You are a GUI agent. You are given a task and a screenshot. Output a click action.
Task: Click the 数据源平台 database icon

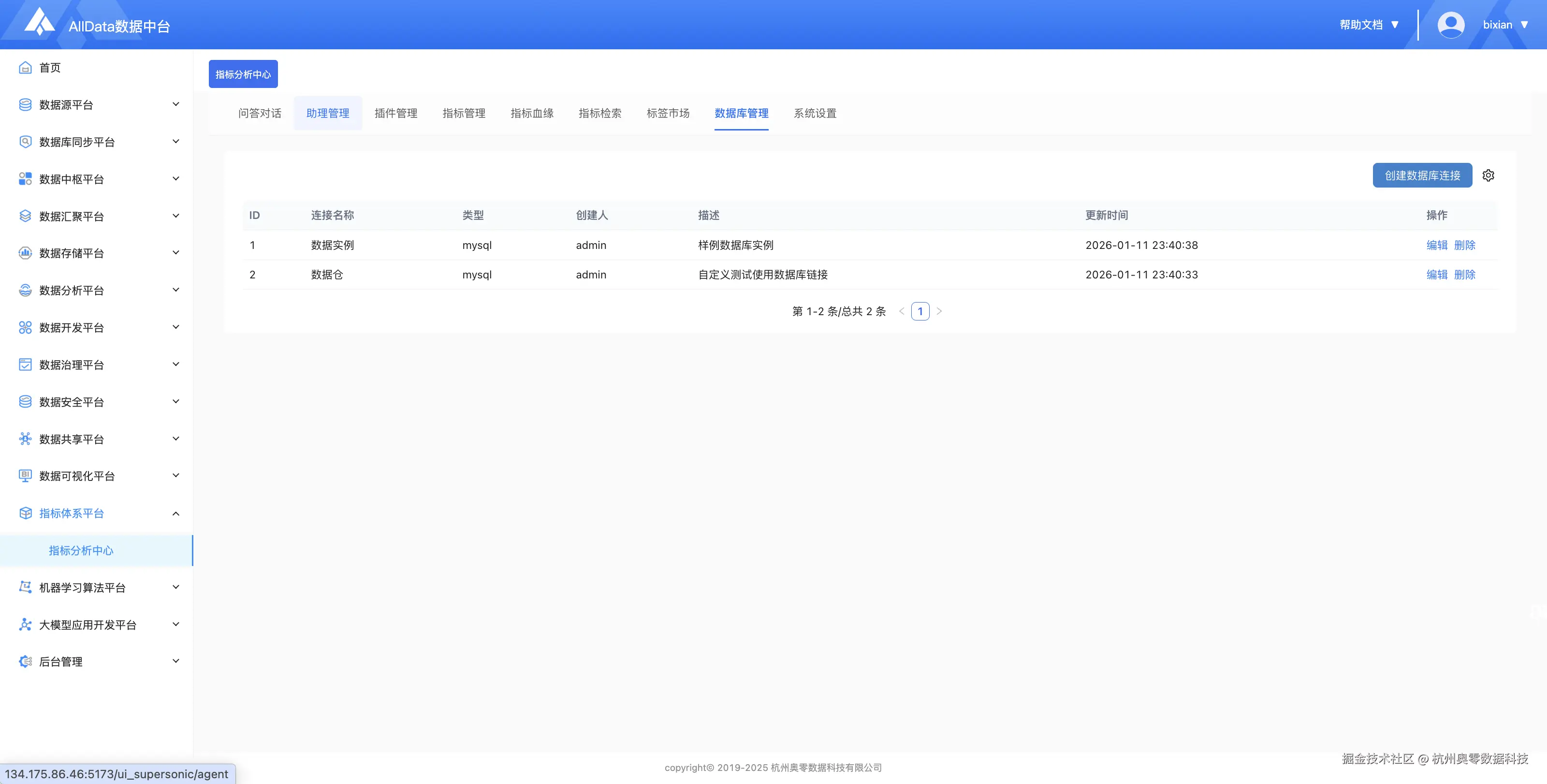[x=25, y=104]
